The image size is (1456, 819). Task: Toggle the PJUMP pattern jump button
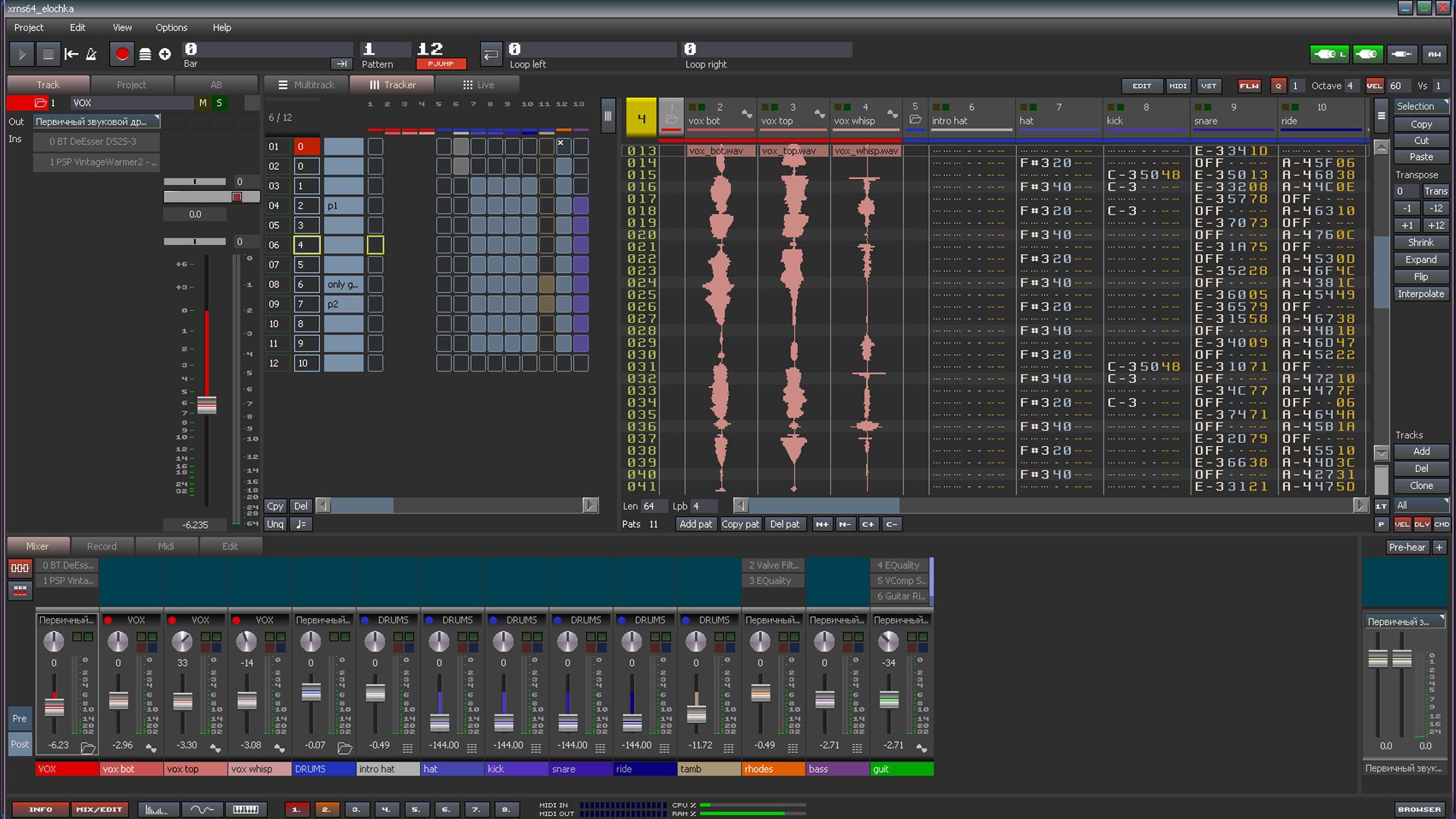(x=441, y=64)
